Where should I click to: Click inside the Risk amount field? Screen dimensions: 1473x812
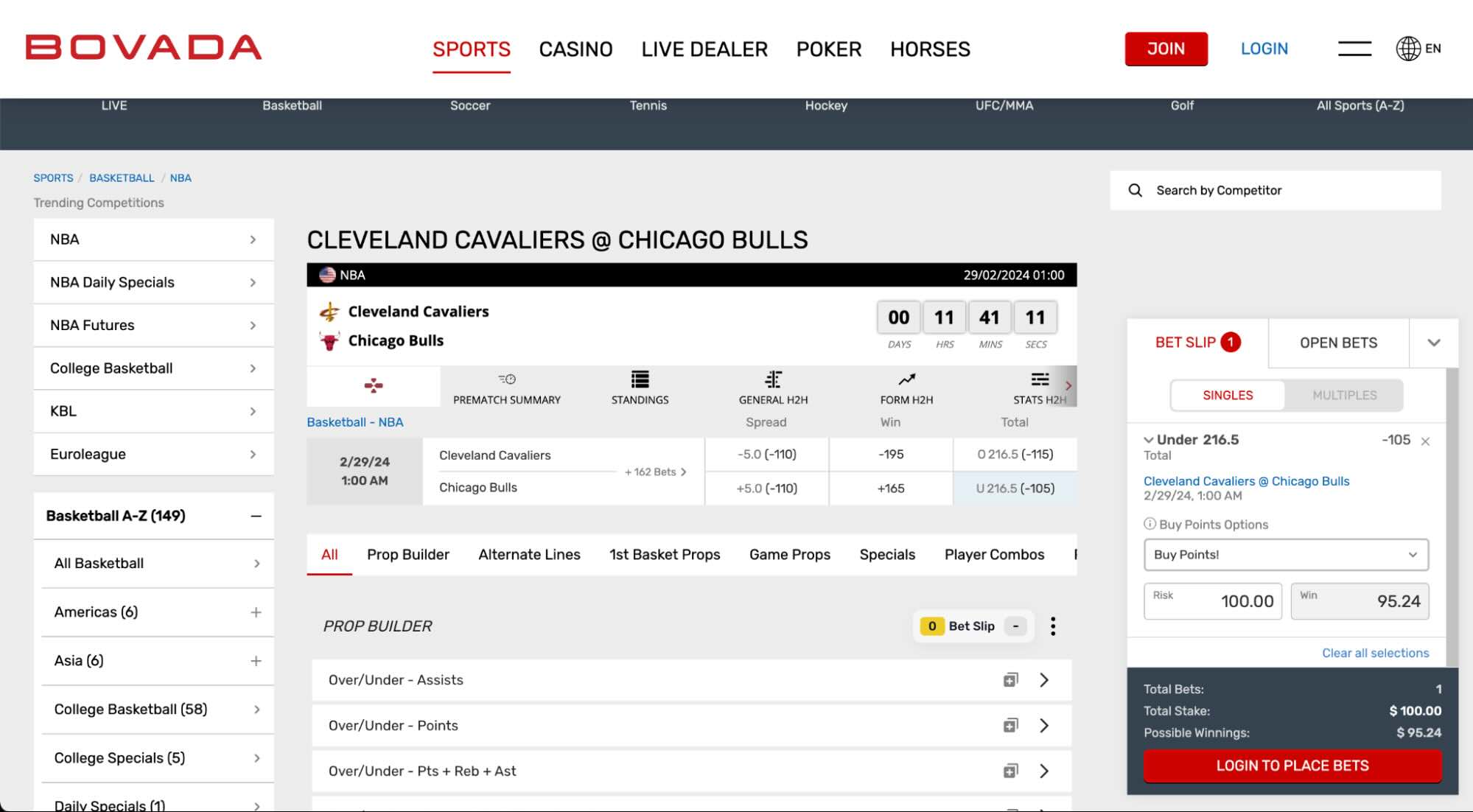point(1212,601)
